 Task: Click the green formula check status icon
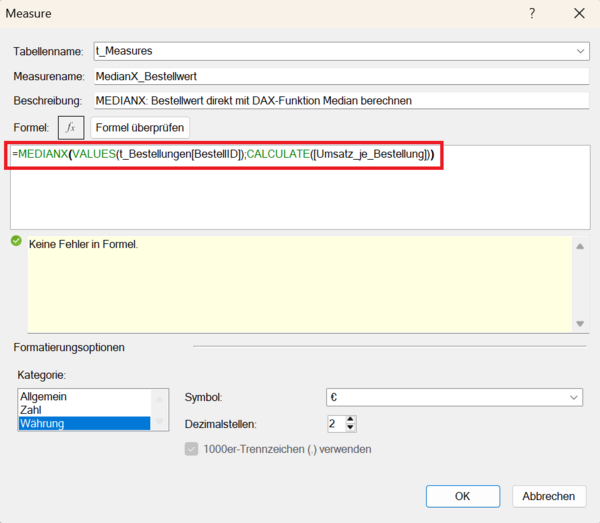(x=16, y=241)
